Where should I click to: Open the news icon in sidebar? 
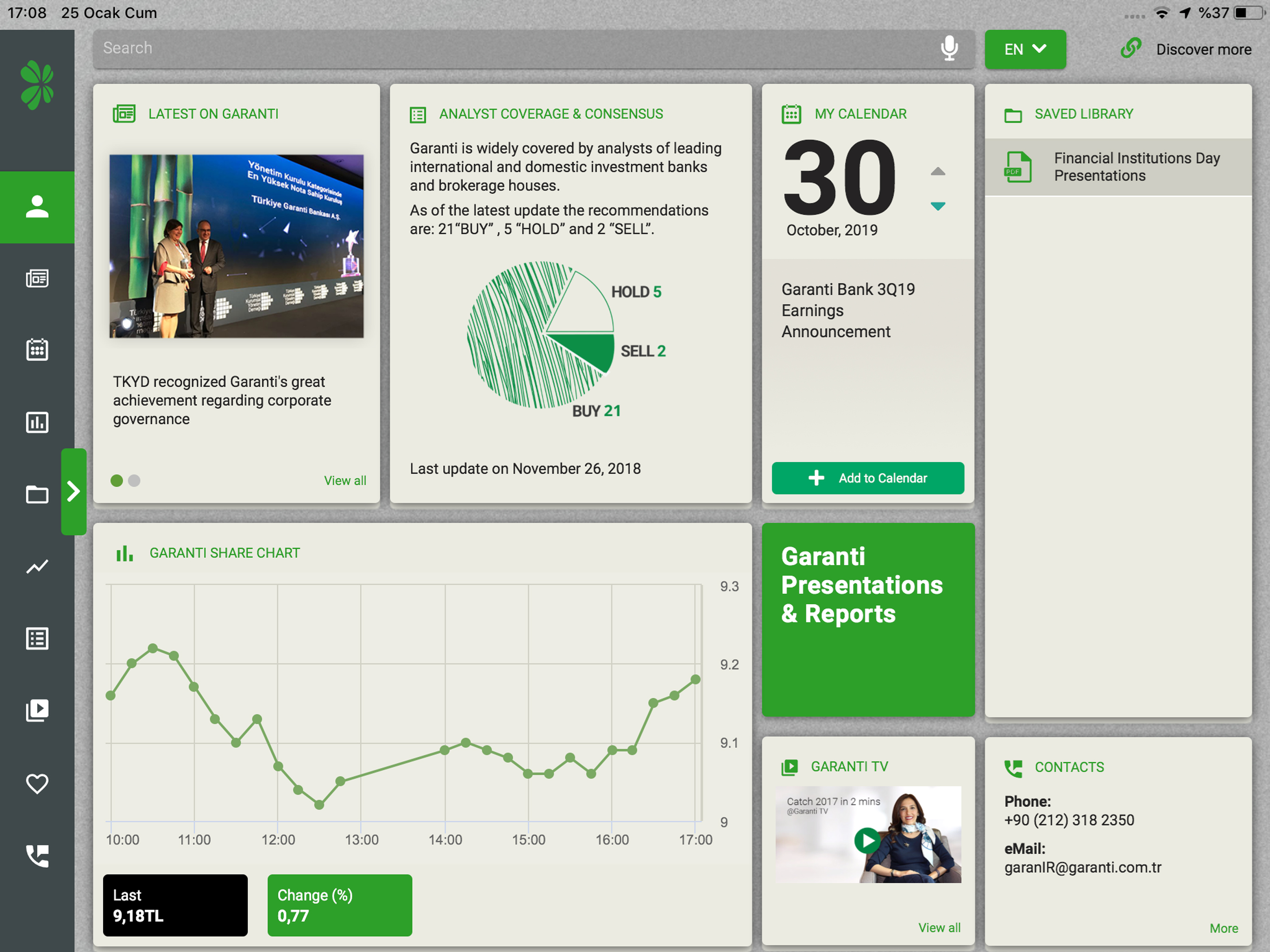click(x=37, y=278)
